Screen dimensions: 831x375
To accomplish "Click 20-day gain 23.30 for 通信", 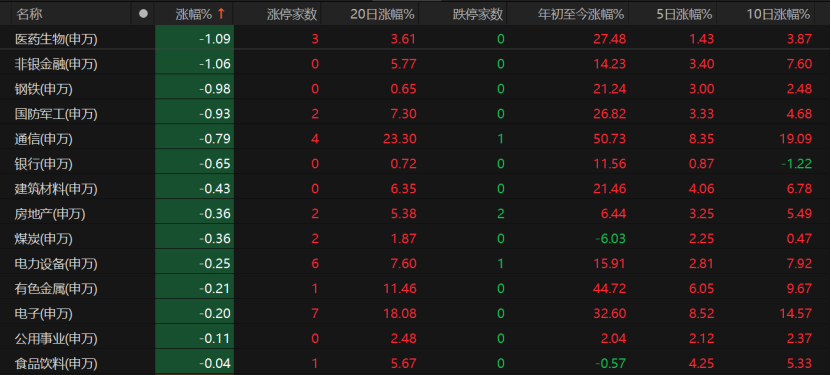I will pos(400,139).
